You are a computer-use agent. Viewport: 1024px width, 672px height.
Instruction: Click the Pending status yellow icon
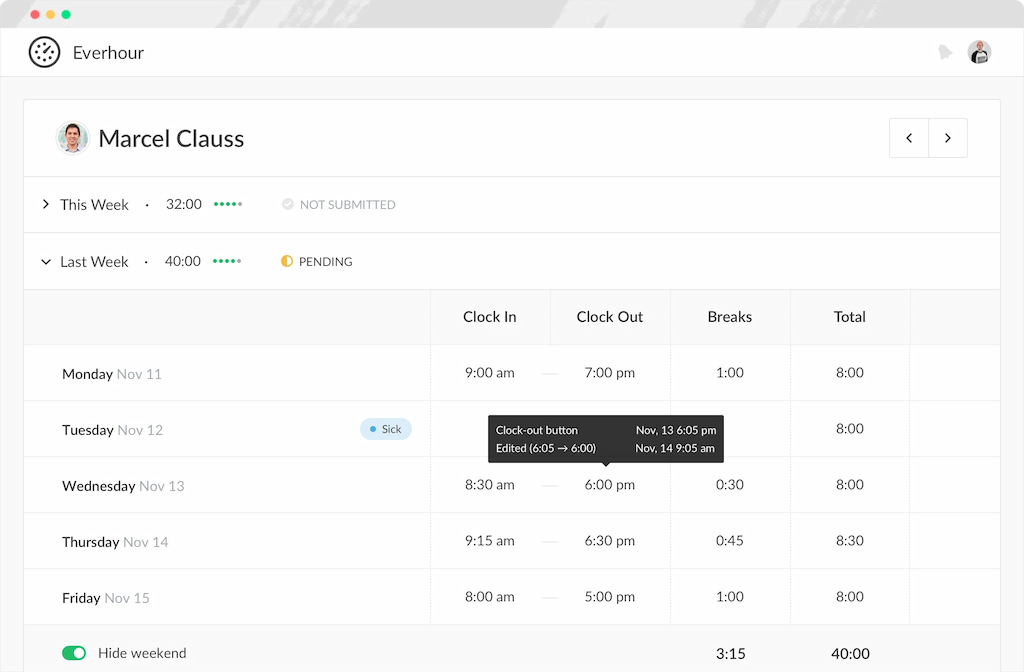point(287,261)
